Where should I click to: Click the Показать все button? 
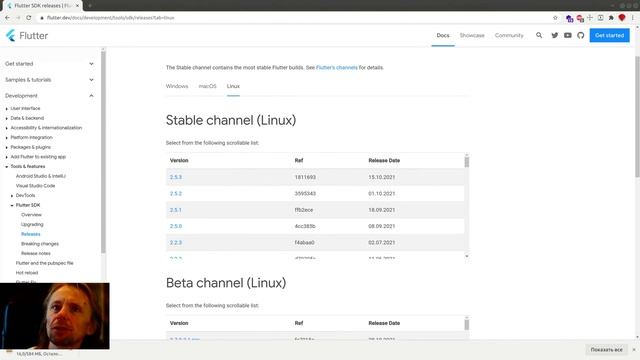pos(607,350)
